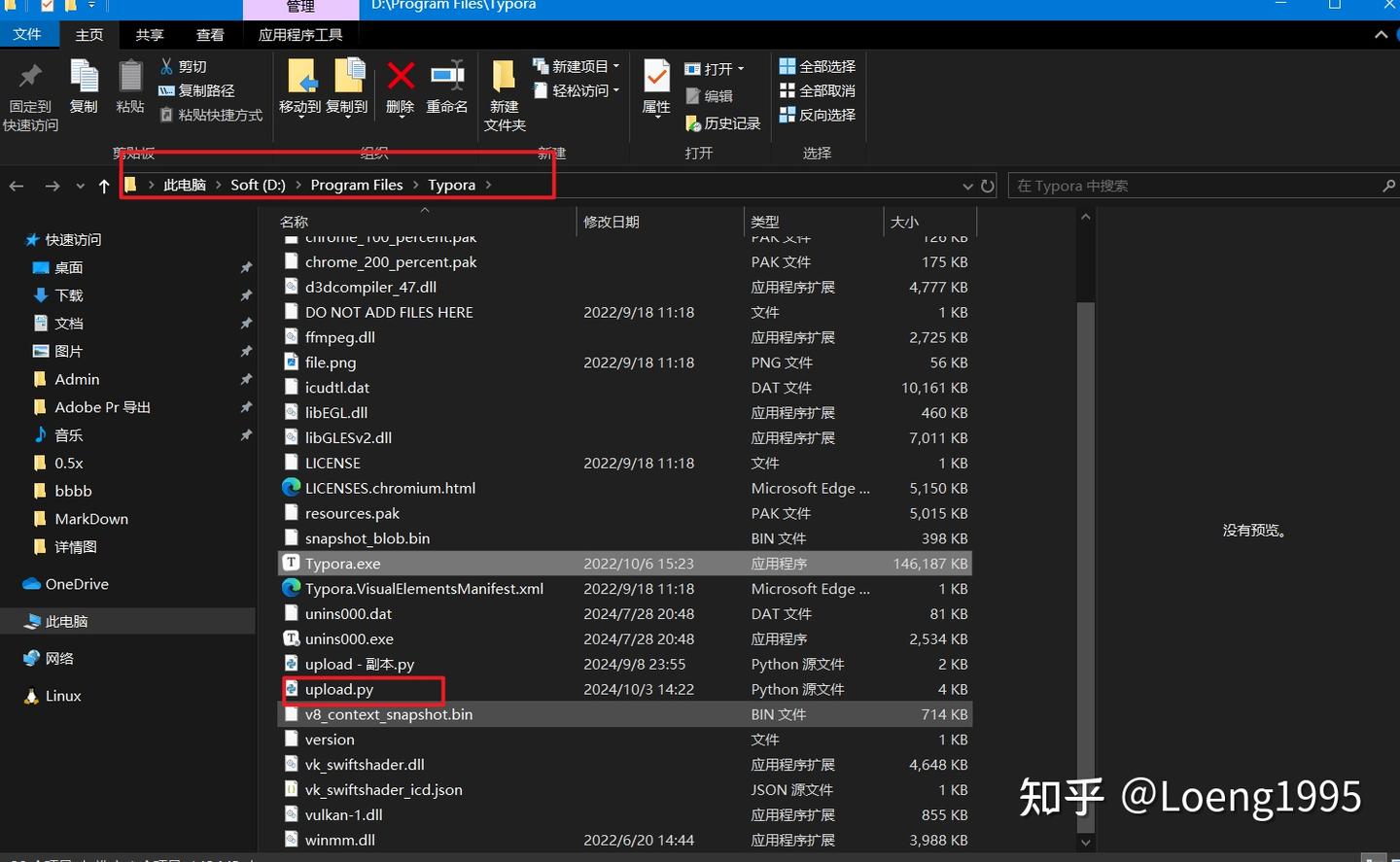Click 全部选择 to select all items
The image size is (1400, 862).
coord(818,66)
